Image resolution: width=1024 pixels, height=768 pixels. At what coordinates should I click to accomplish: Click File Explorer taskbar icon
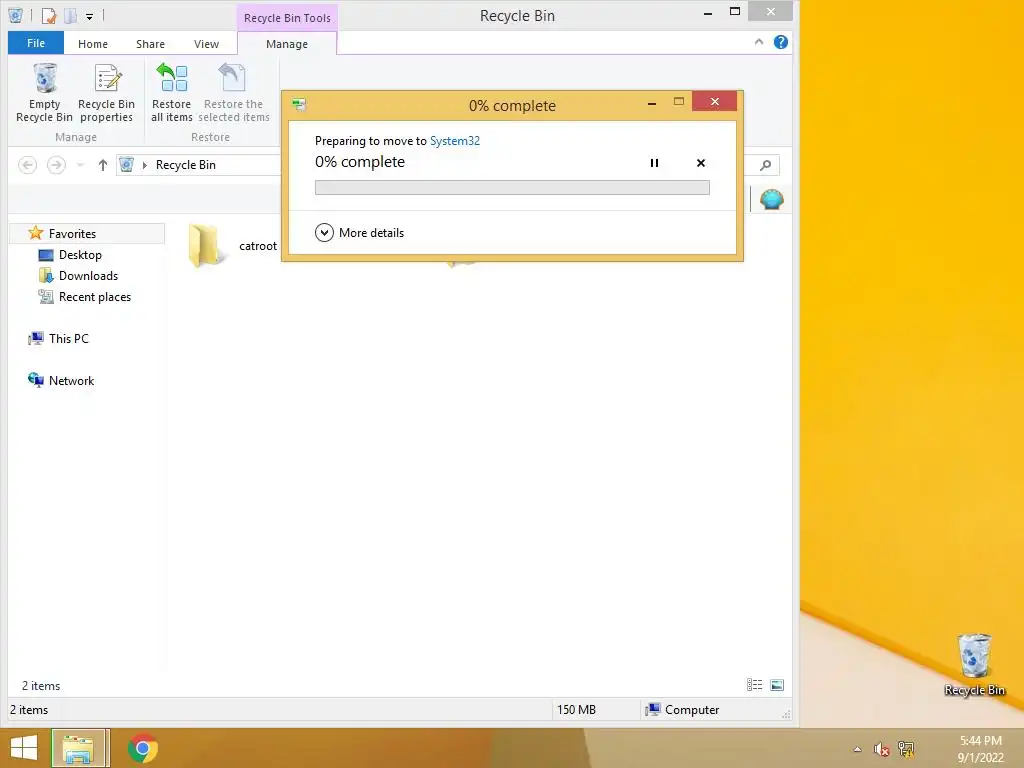78,748
